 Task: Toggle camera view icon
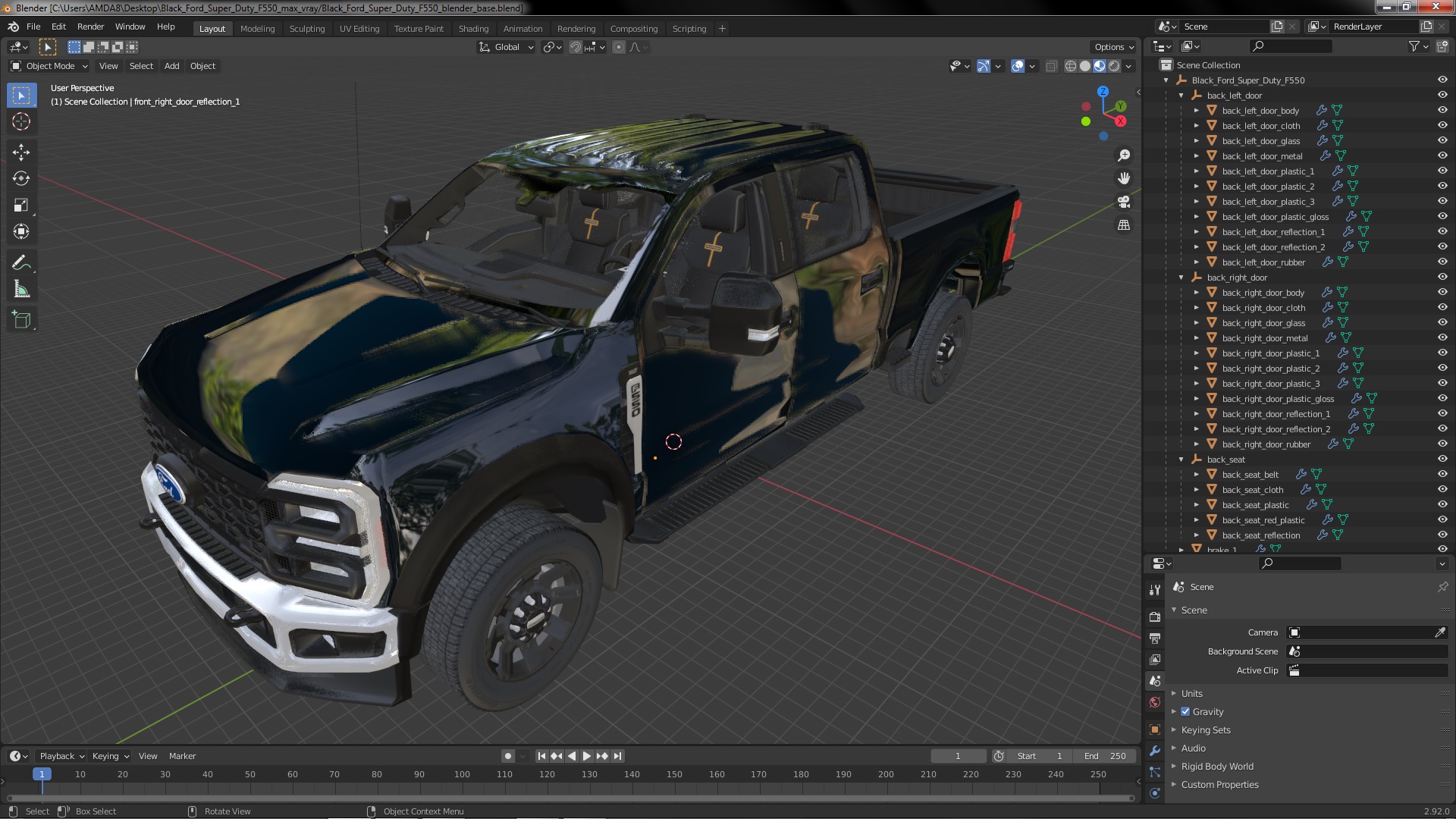tap(1124, 202)
